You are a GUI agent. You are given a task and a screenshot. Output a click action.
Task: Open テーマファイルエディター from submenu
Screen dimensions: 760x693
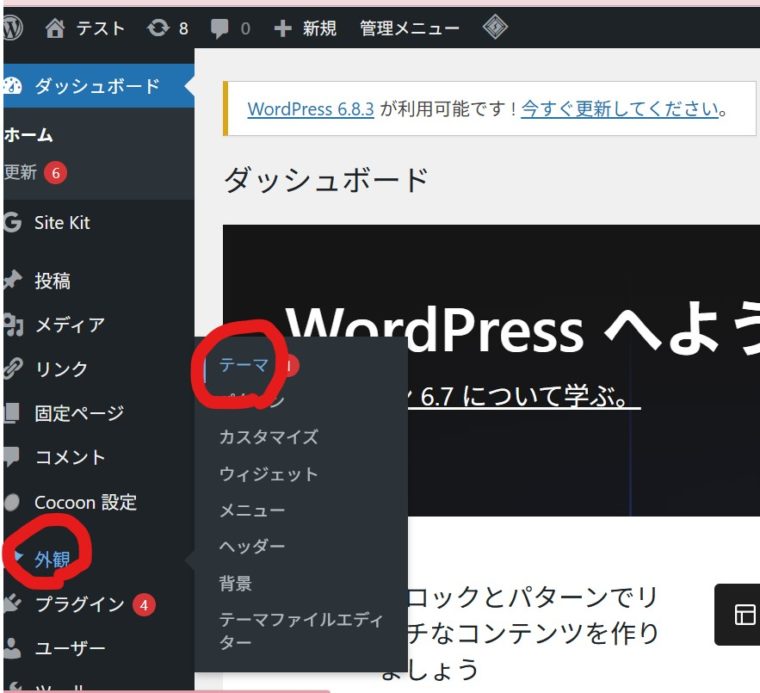click(300, 630)
